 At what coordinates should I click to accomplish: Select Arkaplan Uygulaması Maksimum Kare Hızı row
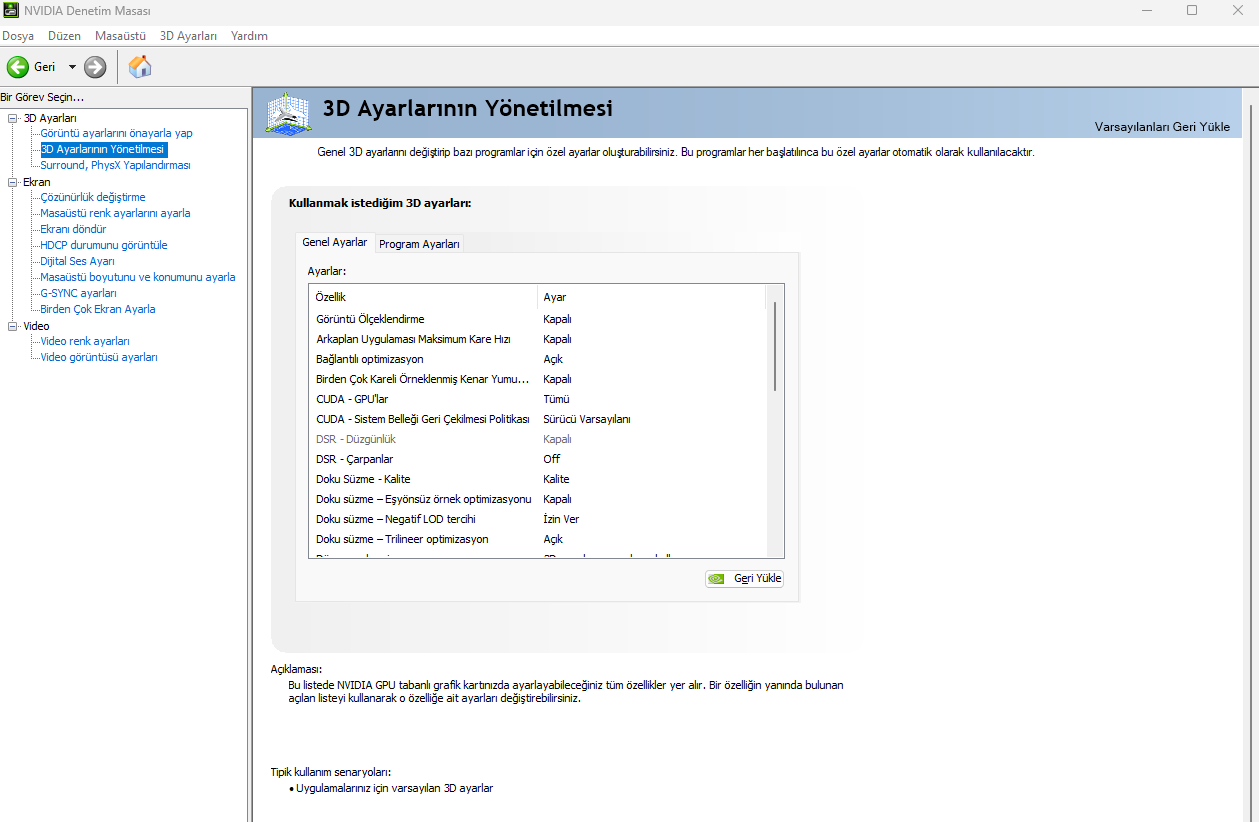pyautogui.click(x=538, y=339)
